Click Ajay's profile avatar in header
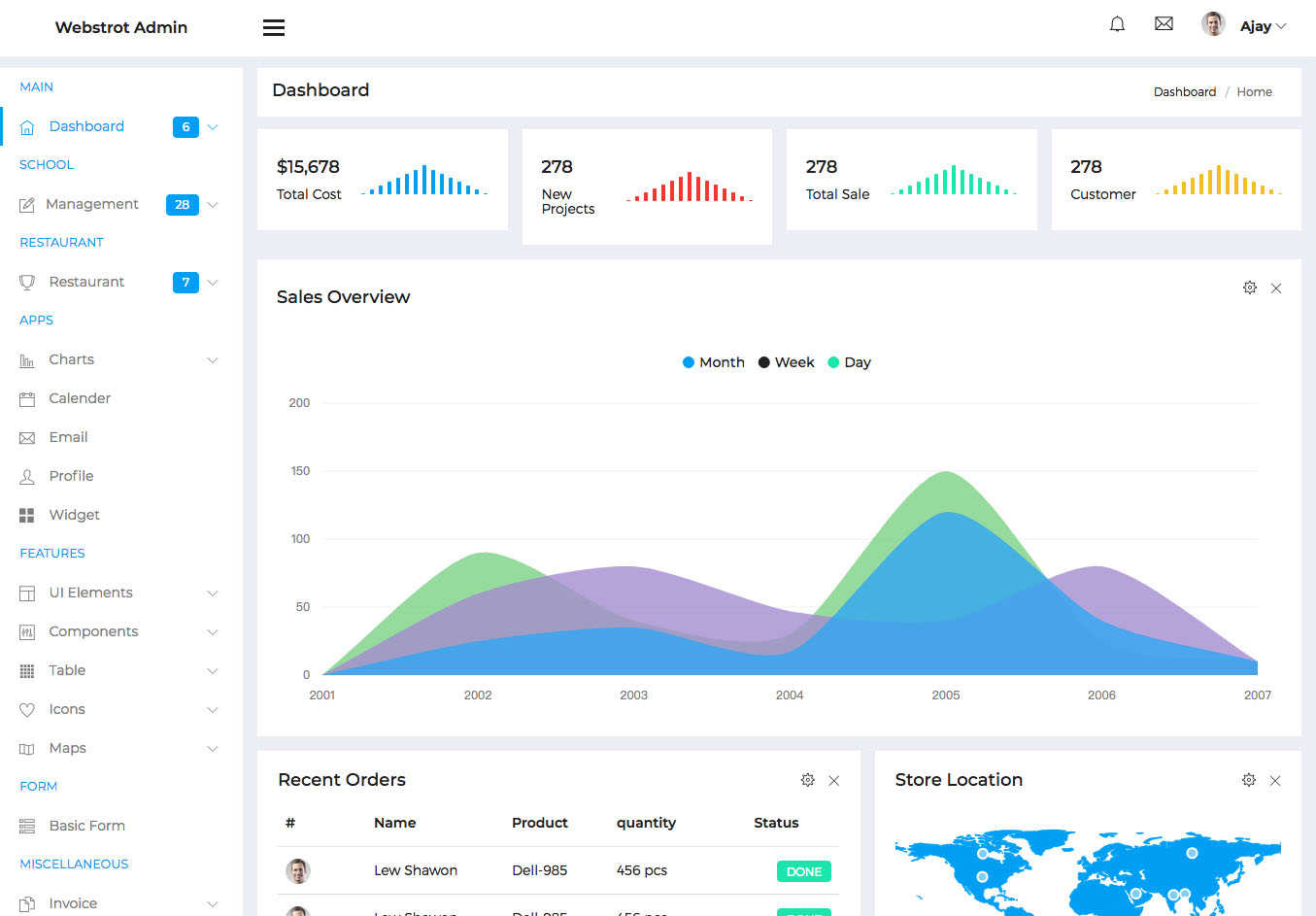1316x916 pixels. coord(1213,24)
